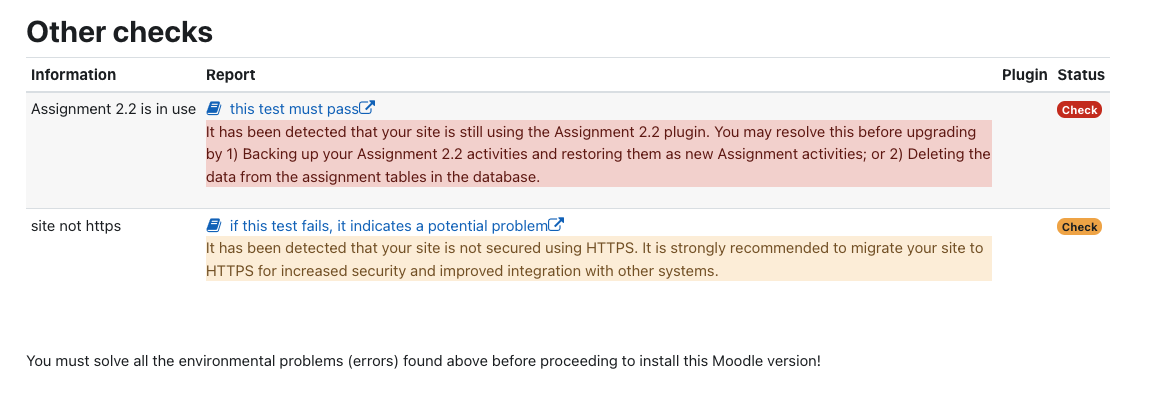Image resolution: width=1152 pixels, height=408 pixels.
Task: Click the Status column header
Action: click(x=1081, y=75)
